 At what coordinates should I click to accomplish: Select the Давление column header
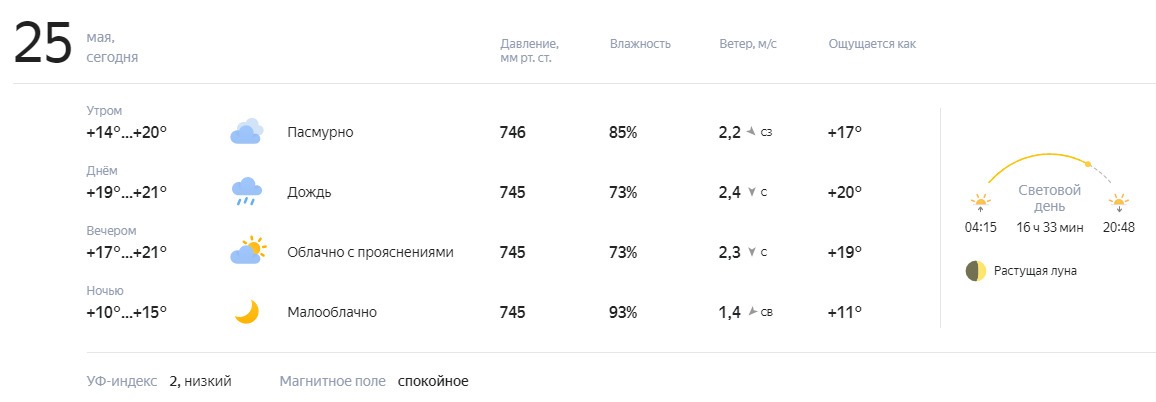529,51
